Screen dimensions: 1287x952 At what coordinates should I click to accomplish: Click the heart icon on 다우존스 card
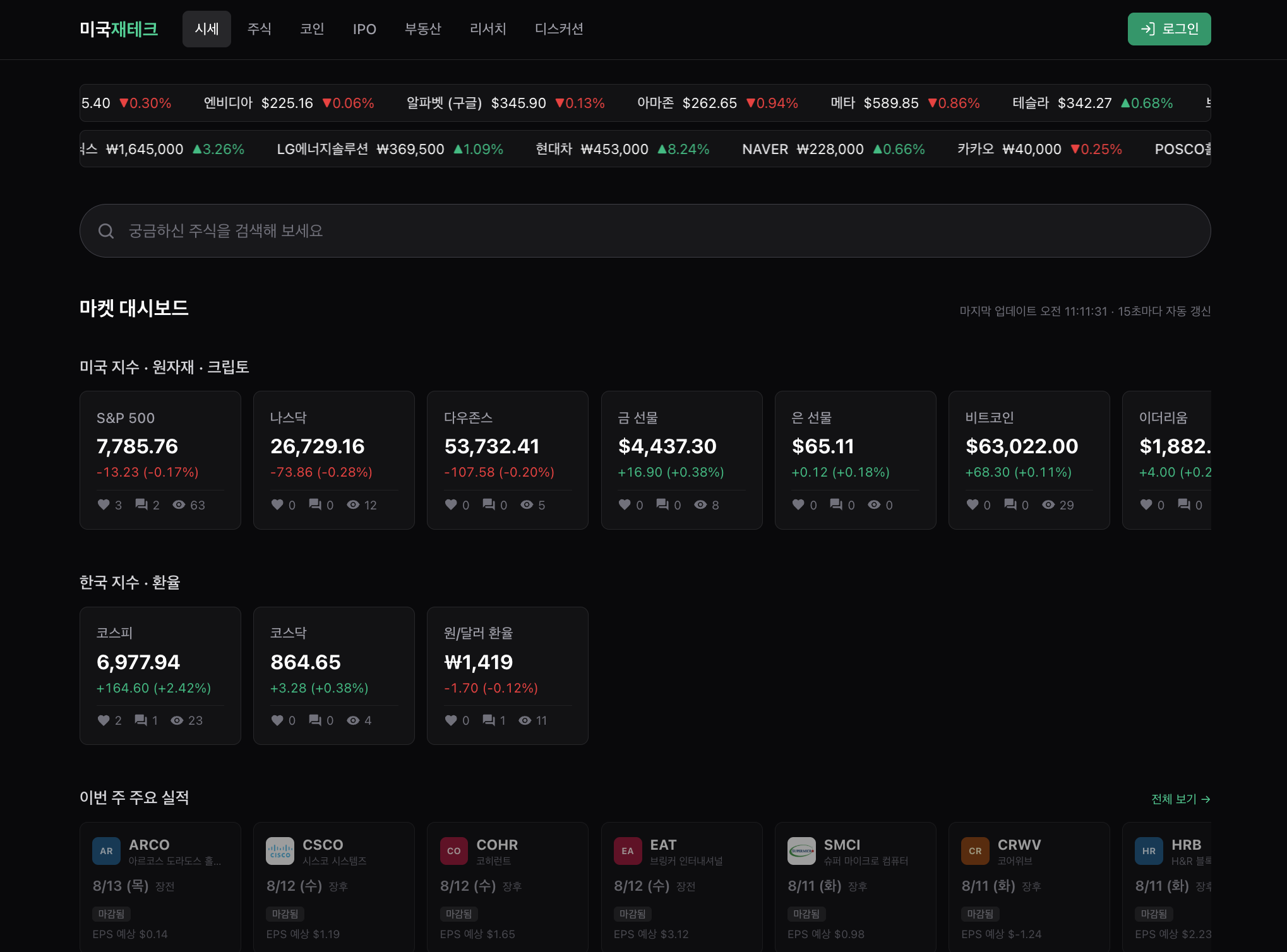coord(451,504)
